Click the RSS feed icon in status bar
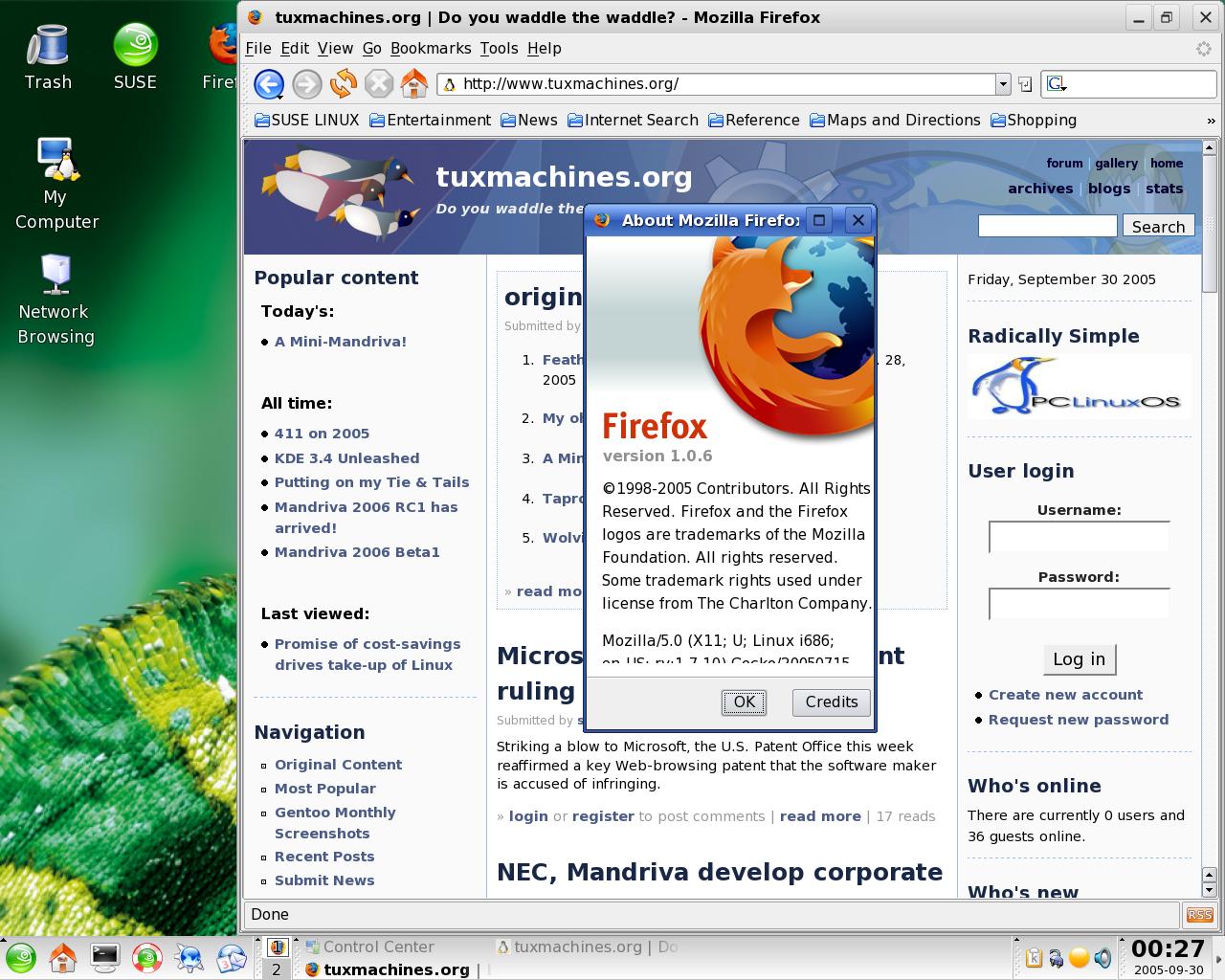Viewport: 1225px width, 980px height. click(x=1199, y=914)
